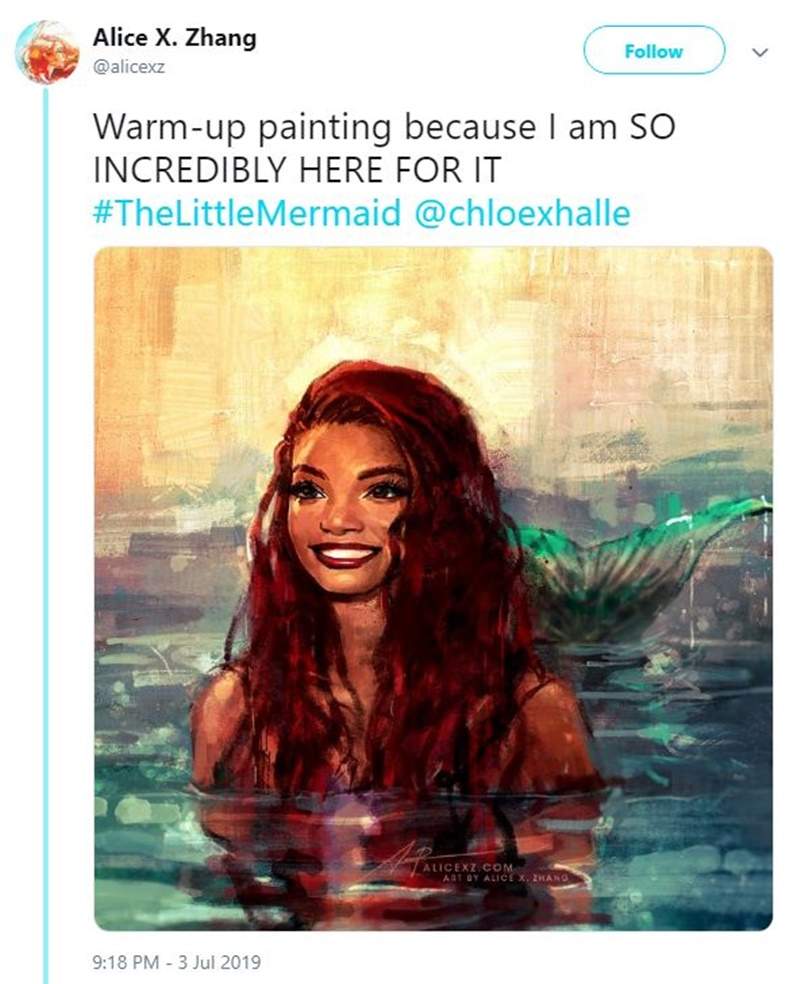Click Alice X. Zhang's profile avatar
Viewport: 800px width, 984px height.
click(x=47, y=52)
